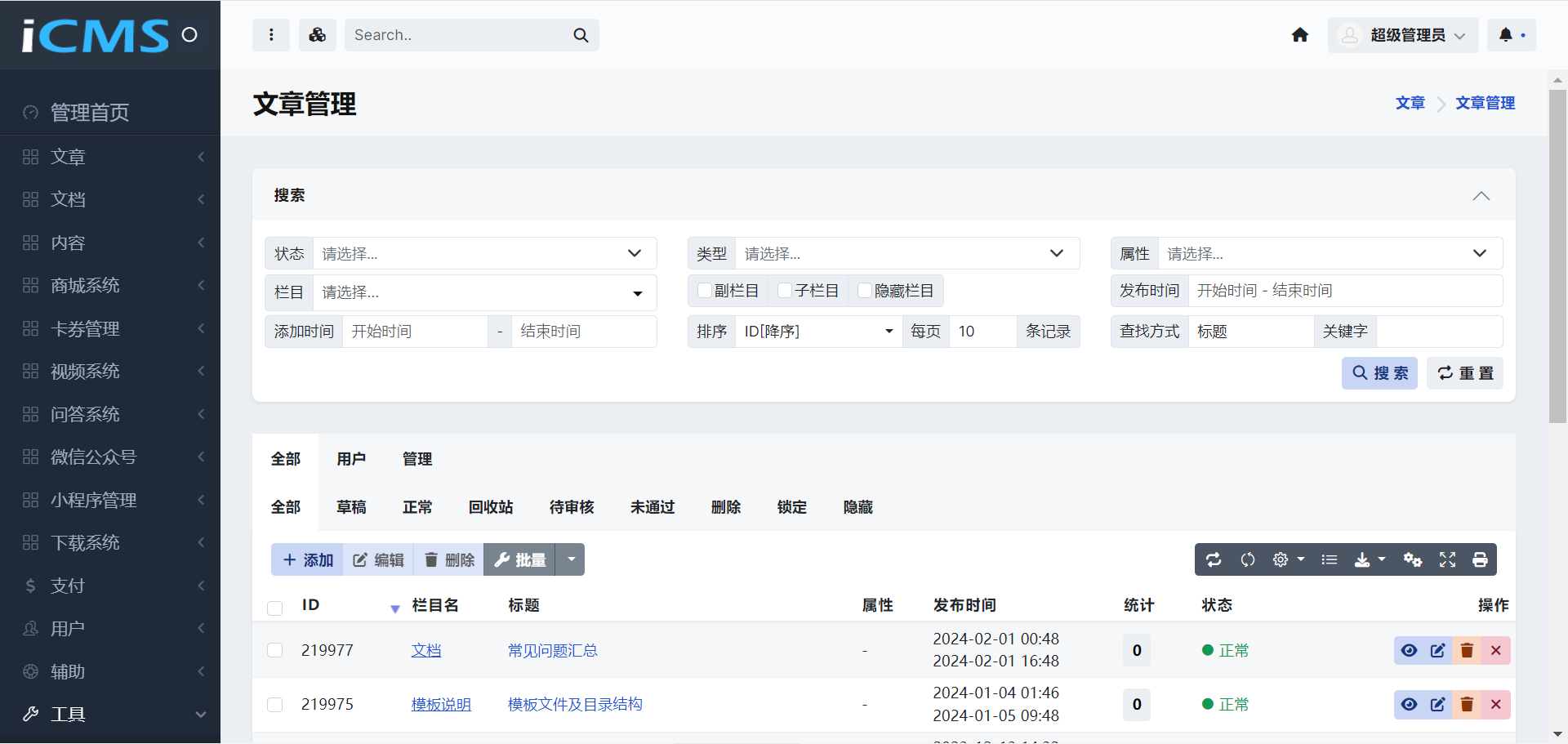
Task: Open the 状态 dropdown
Action: coord(485,253)
